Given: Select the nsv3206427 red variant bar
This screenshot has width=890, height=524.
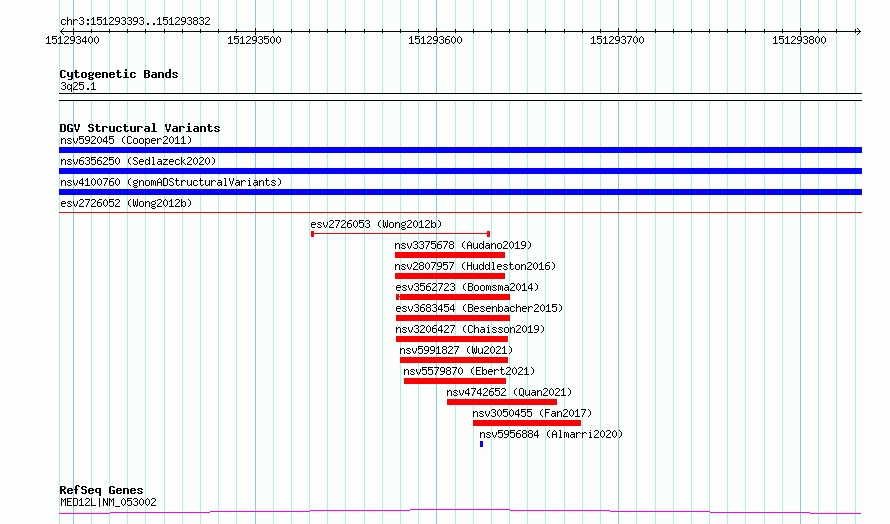Looking at the screenshot, I should pos(452,339).
